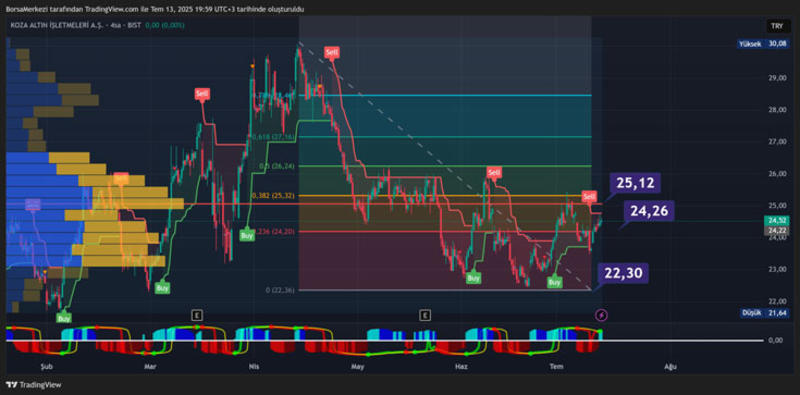This screenshot has height=395, width=800.
Task: Click the Şub month label on time axis
Action: (46, 366)
